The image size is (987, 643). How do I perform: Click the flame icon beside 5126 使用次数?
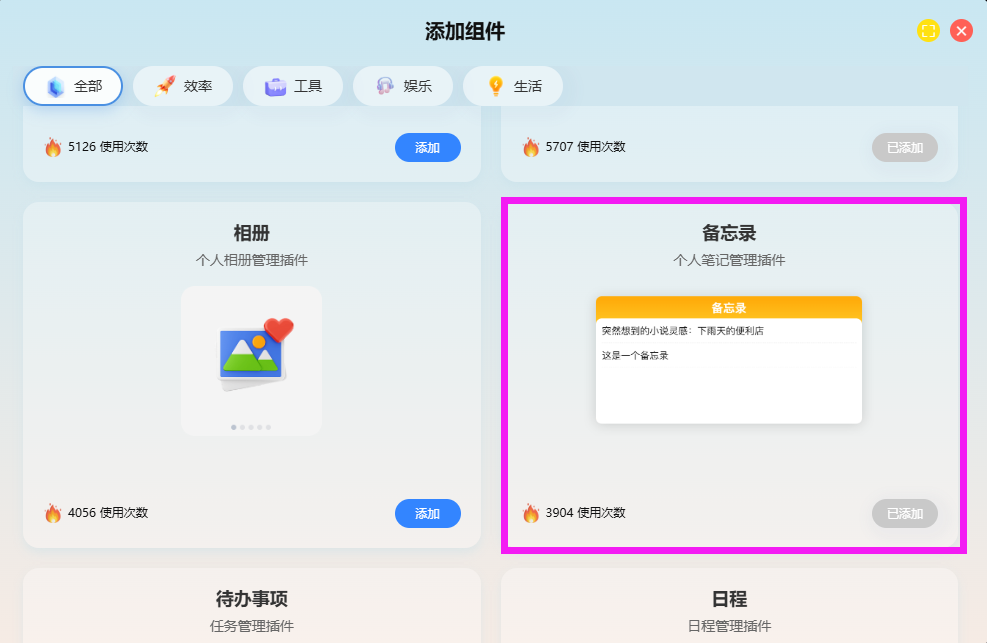point(53,147)
